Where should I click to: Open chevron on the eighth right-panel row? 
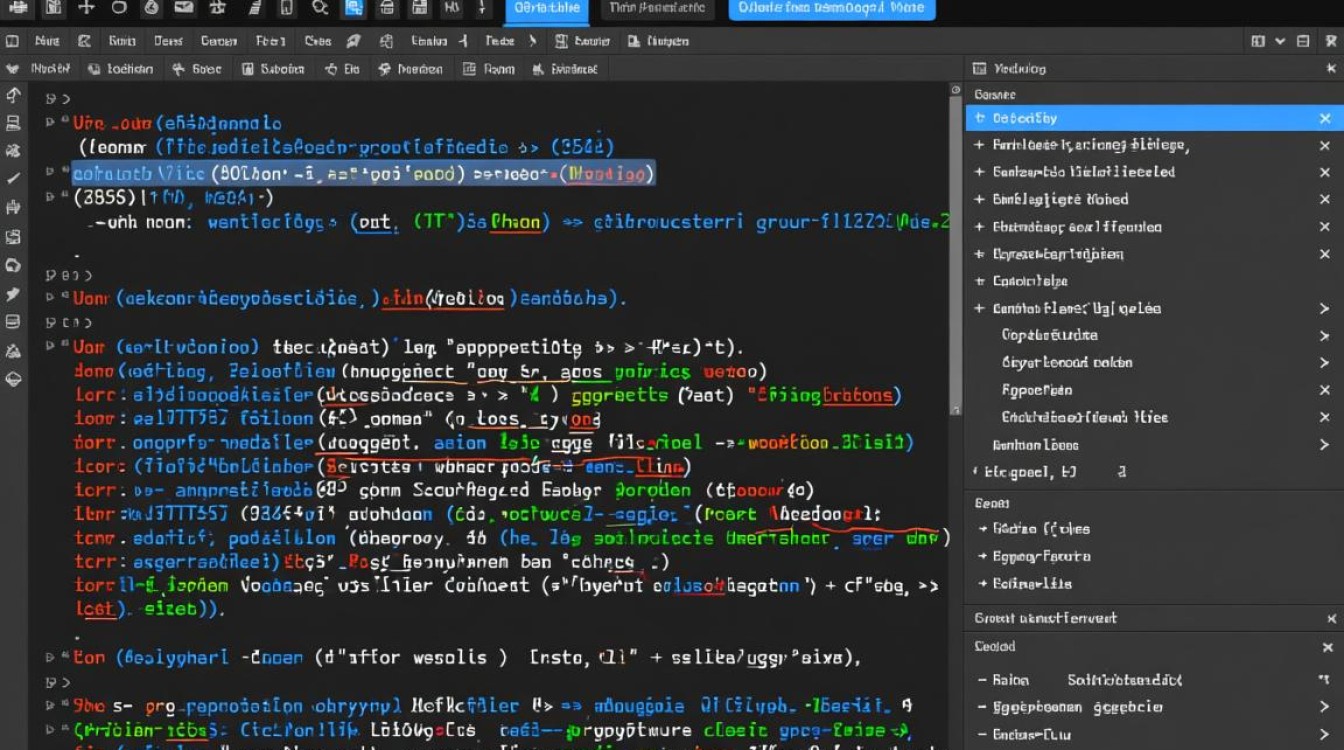(x=1324, y=309)
